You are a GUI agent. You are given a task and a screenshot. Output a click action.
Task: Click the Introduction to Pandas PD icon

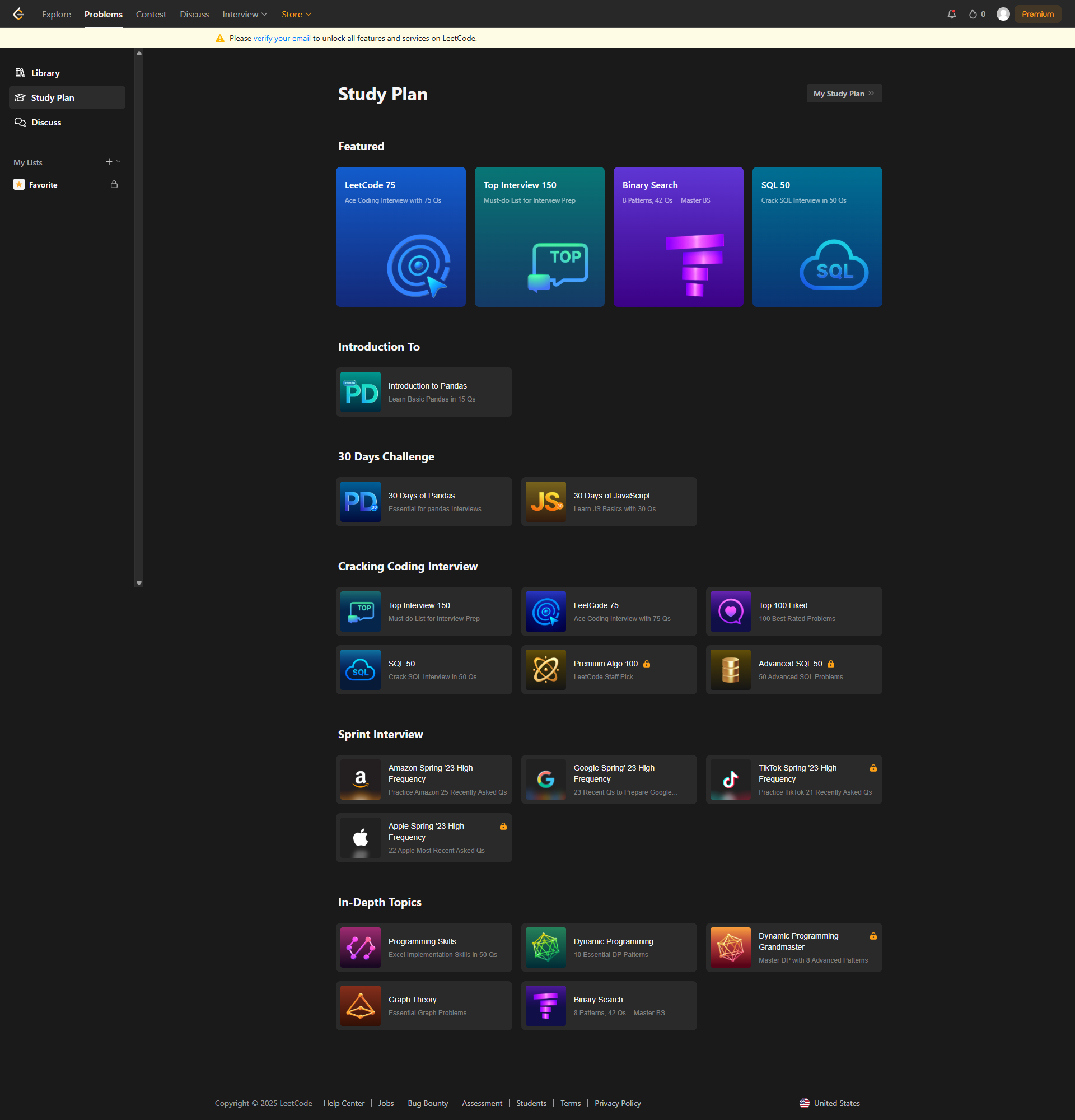click(361, 392)
